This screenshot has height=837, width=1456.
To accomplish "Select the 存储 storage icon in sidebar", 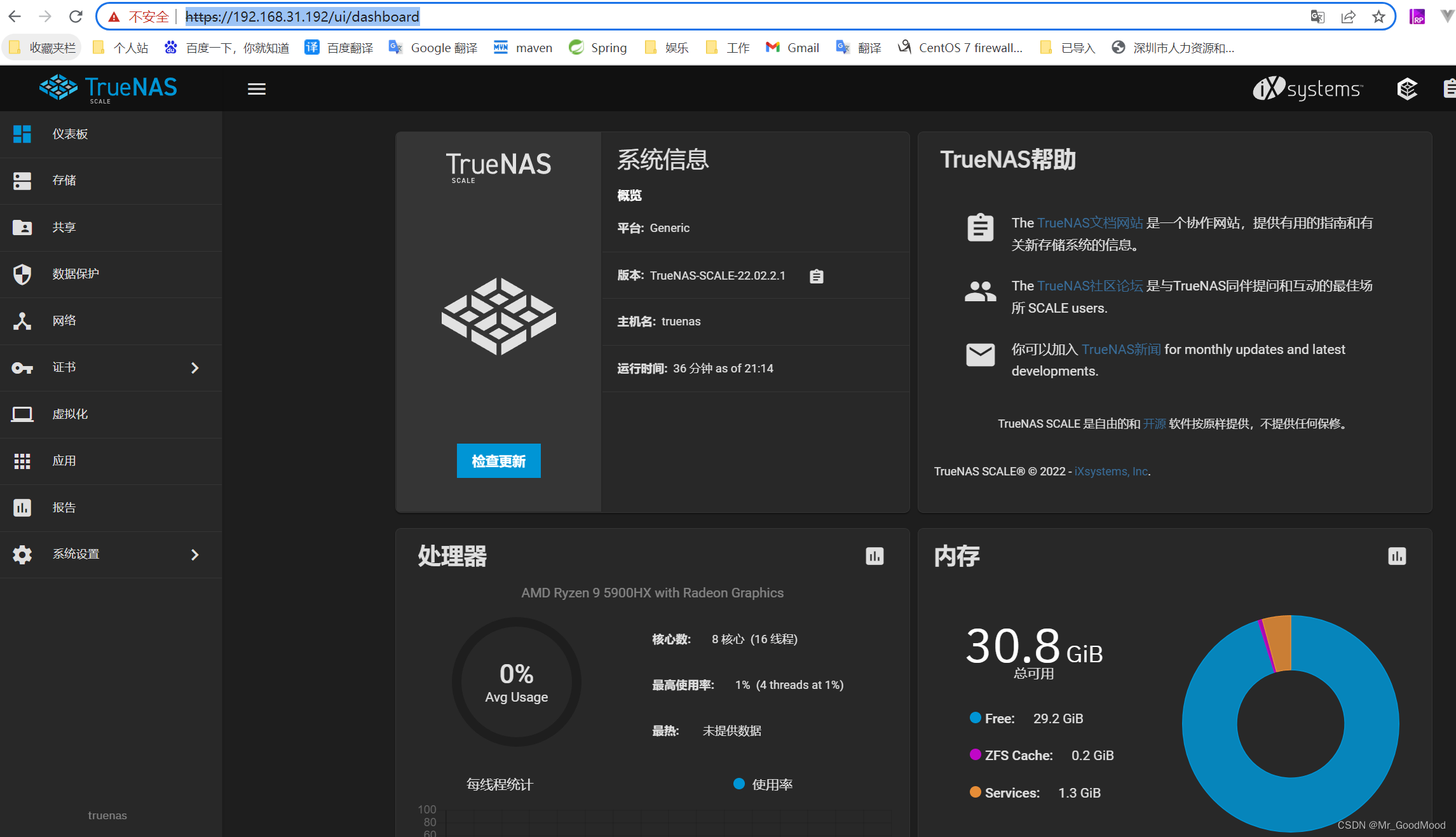I will pos(22,180).
